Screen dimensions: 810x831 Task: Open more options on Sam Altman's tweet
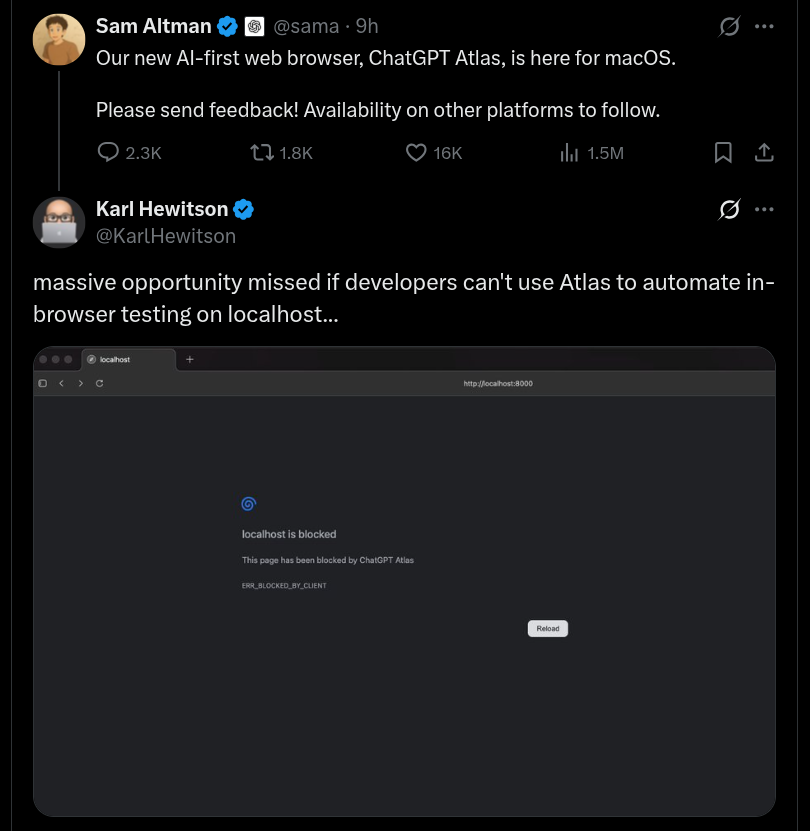[764, 27]
